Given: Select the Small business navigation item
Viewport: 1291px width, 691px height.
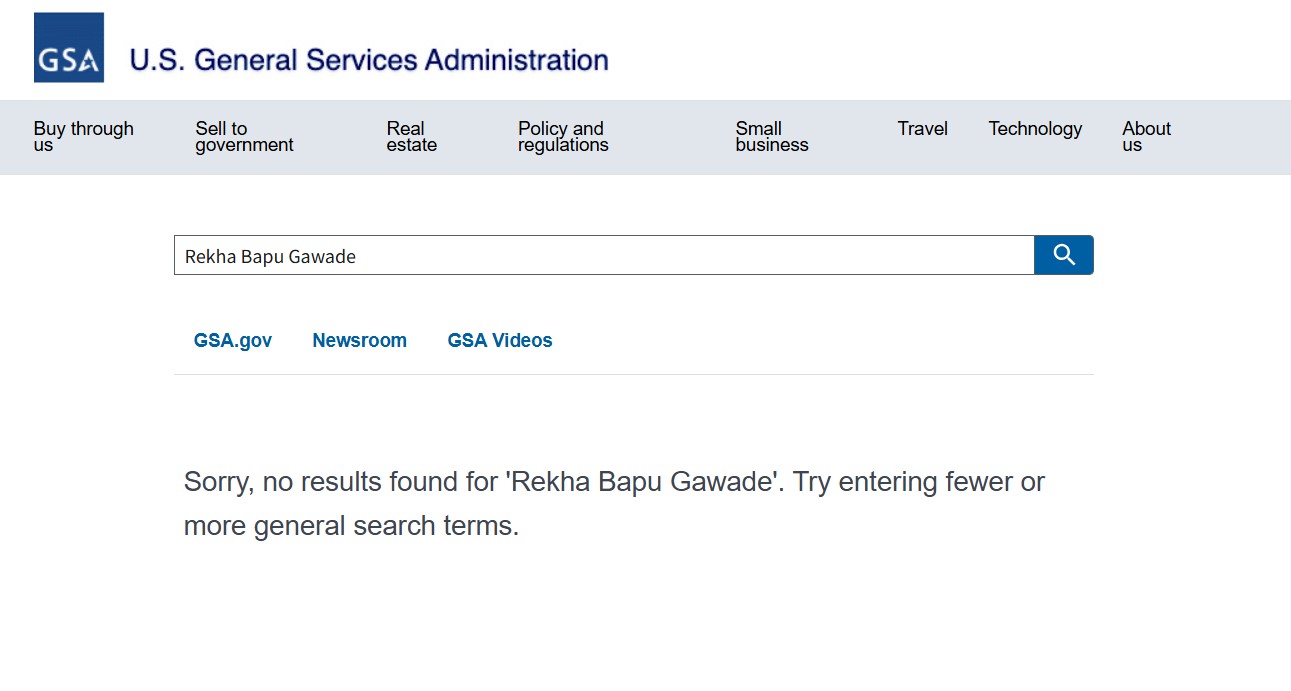Looking at the screenshot, I should (x=771, y=137).
